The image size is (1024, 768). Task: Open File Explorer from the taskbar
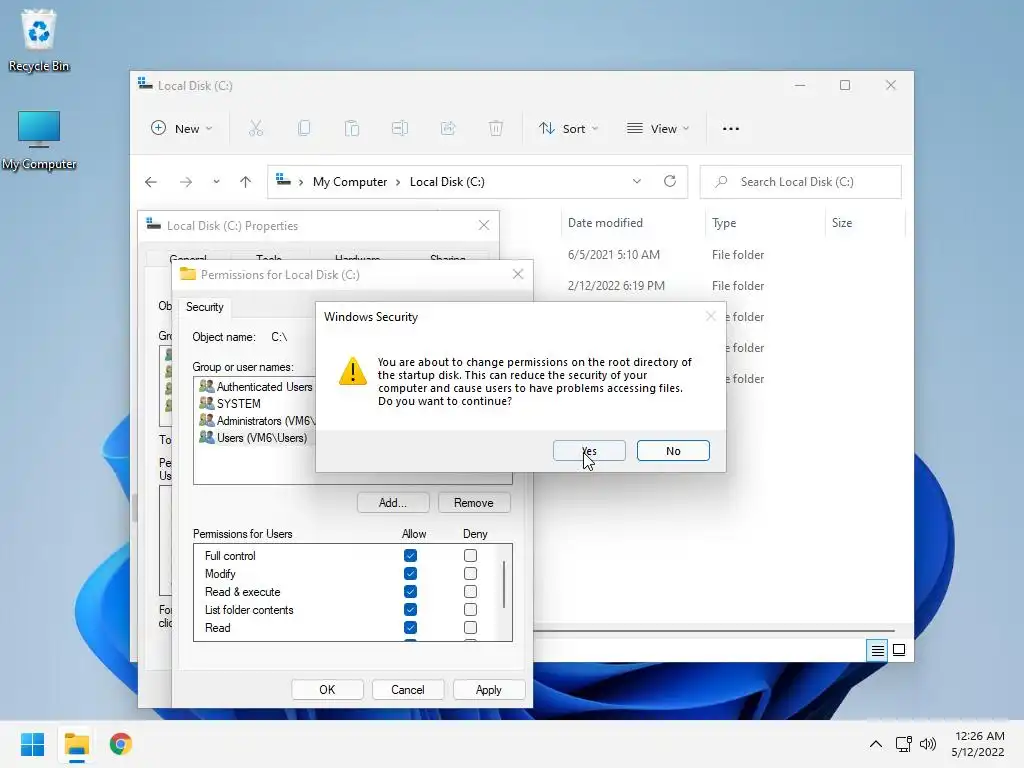[76, 744]
